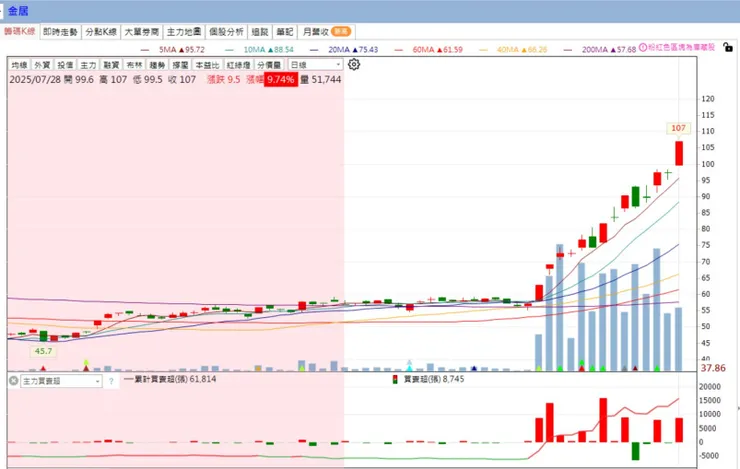Toggle the 本益比 overlay button
740x469 pixels.
208,65
